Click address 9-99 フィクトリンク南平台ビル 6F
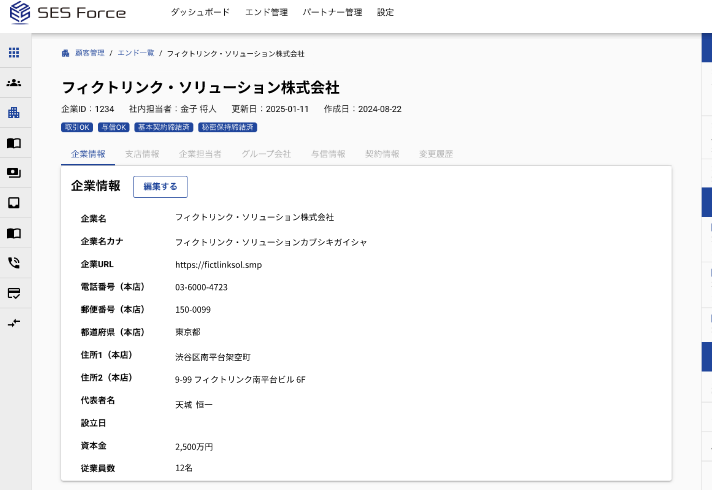This screenshot has height=490, width=712. pos(240,380)
